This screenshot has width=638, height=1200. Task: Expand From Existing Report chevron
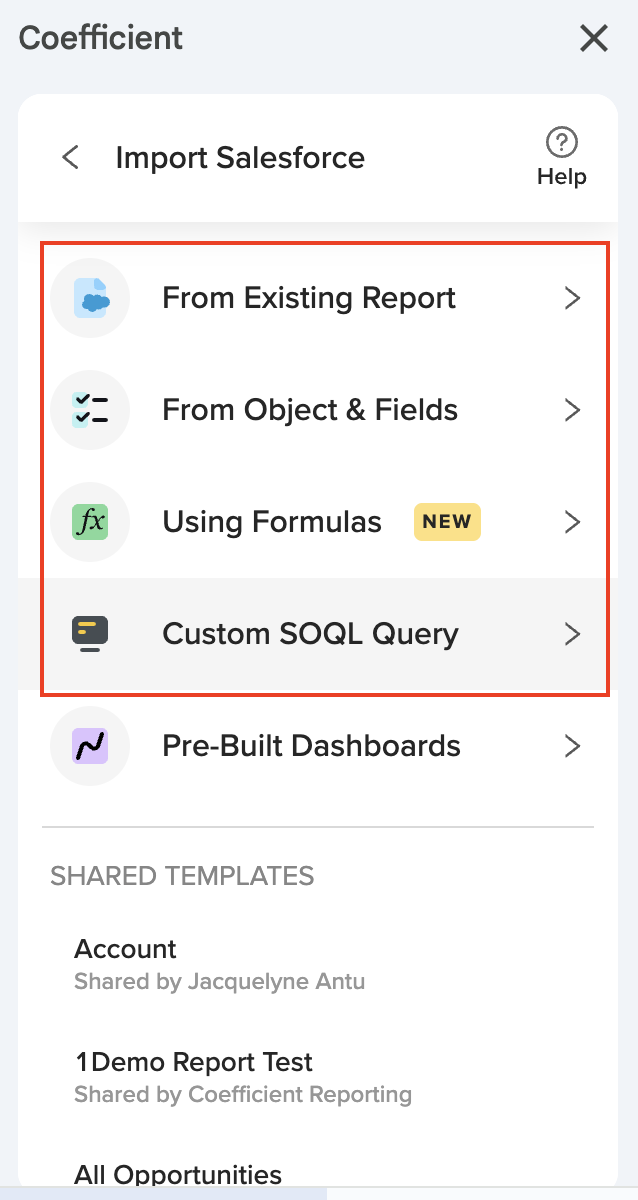click(572, 298)
